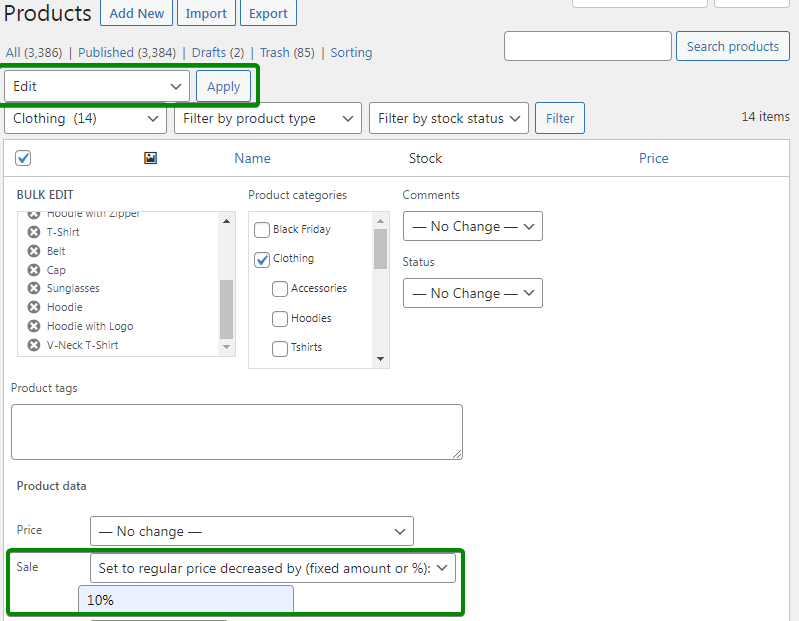Sort products by Name column

click(252, 158)
